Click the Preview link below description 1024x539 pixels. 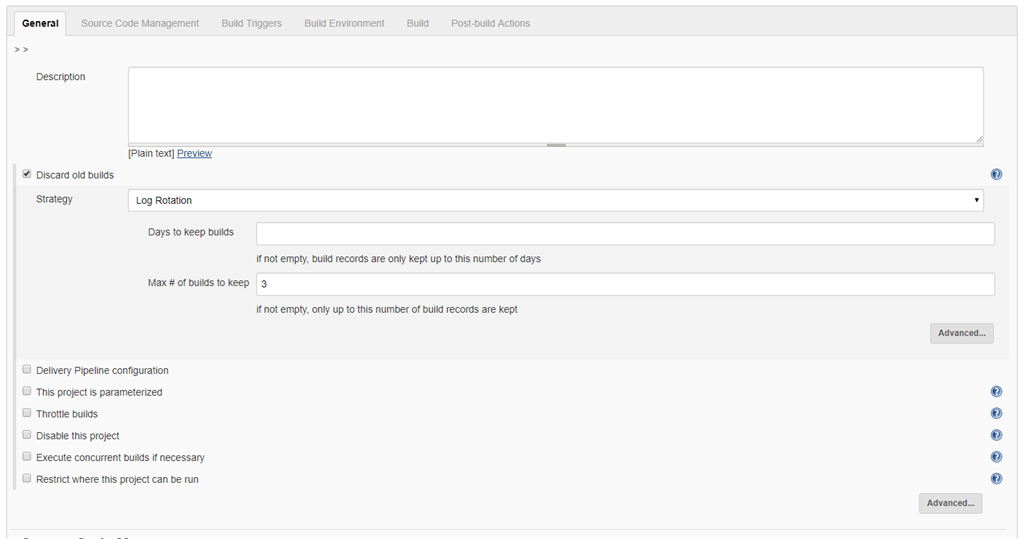click(x=194, y=154)
